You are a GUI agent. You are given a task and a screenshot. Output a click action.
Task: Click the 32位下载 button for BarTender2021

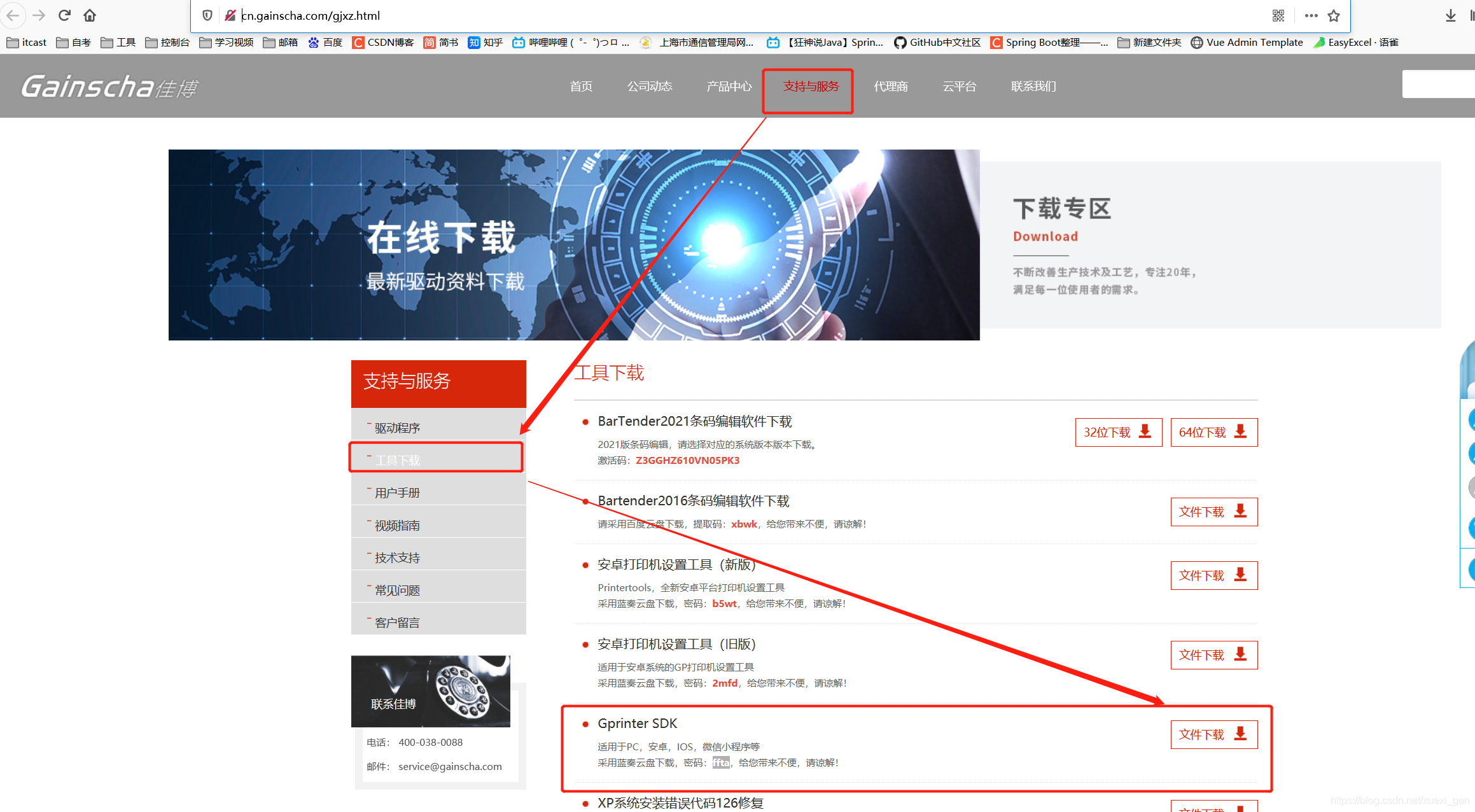pos(1118,432)
